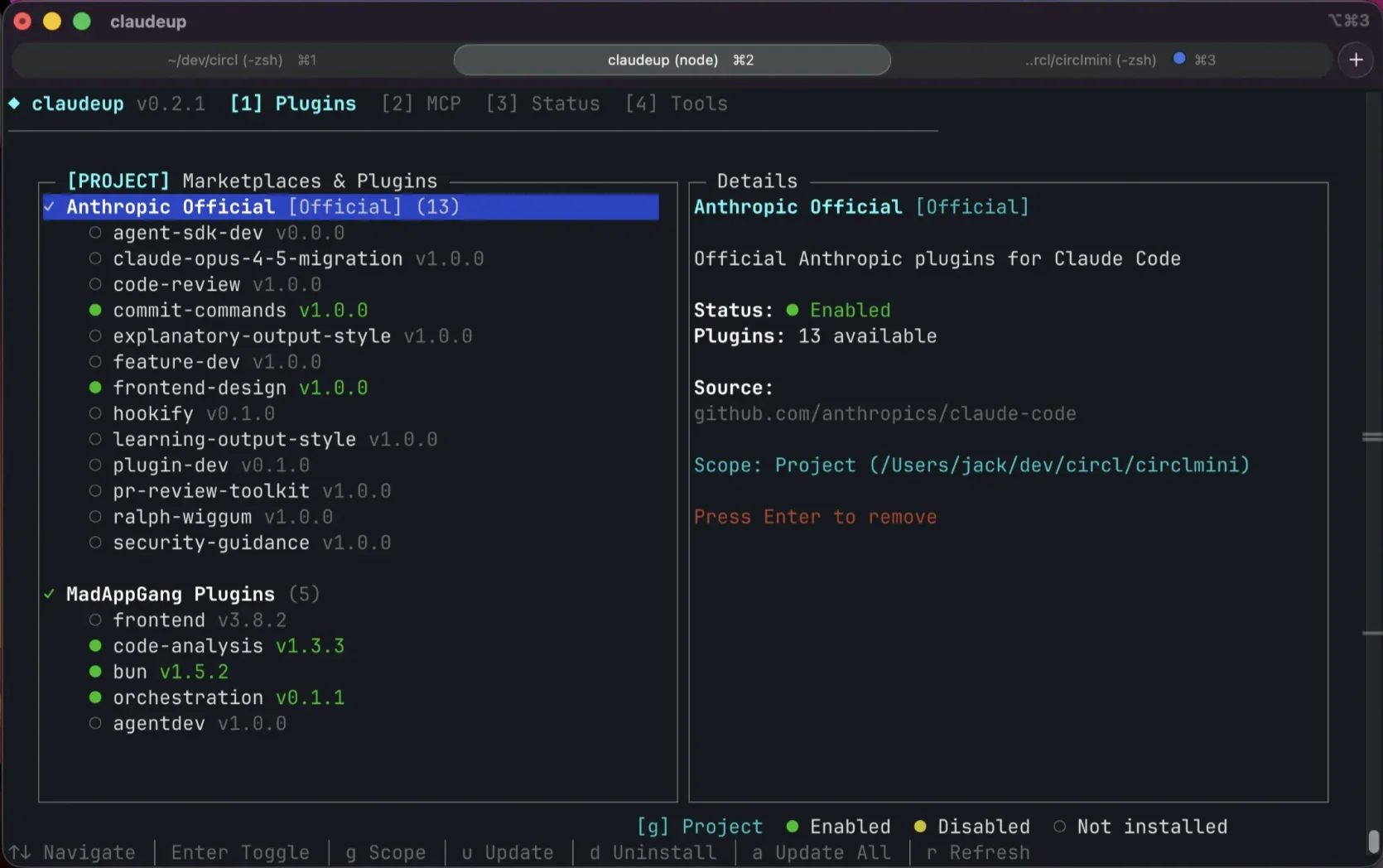Disable the commit-commands plugin green dot
The image size is (1383, 868).
point(95,310)
